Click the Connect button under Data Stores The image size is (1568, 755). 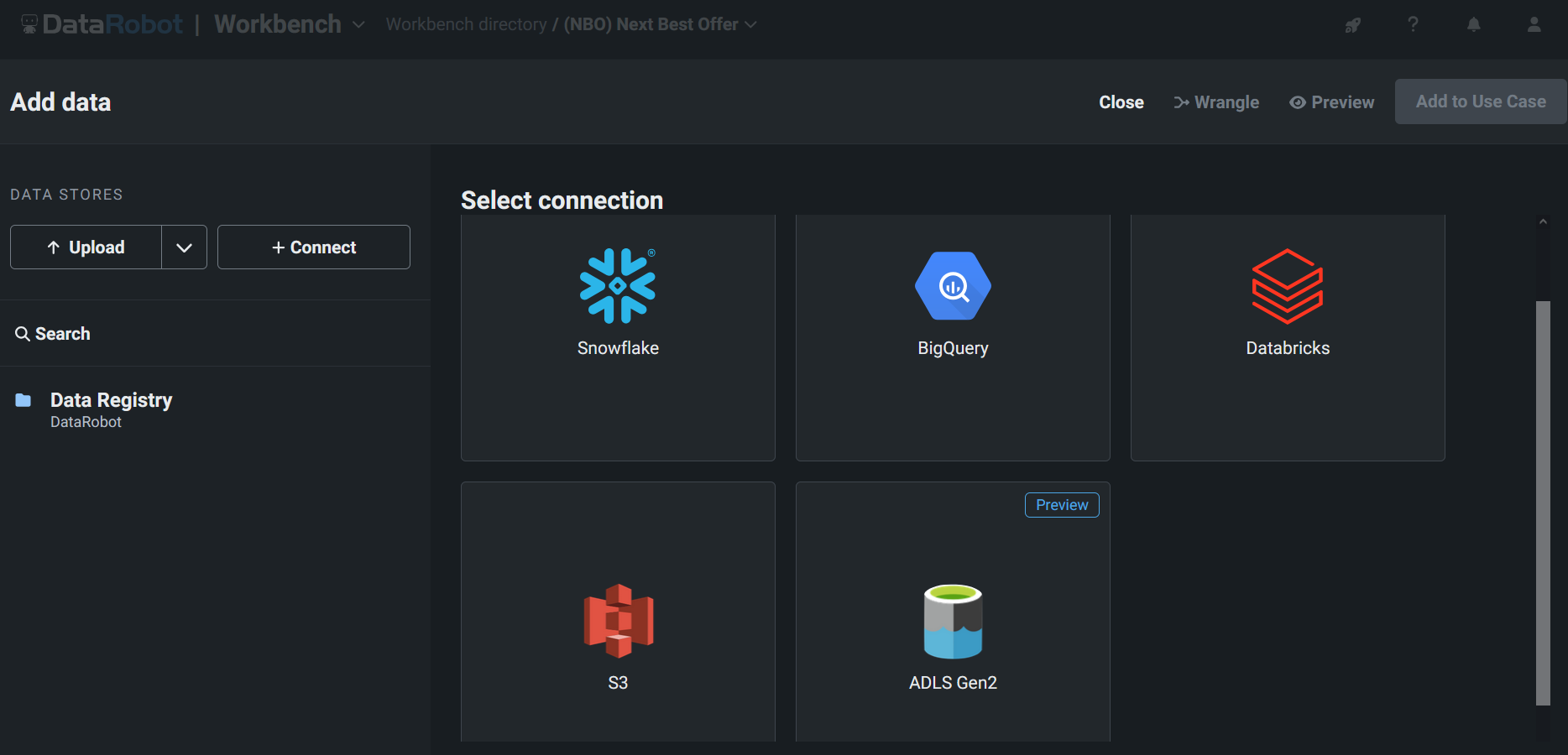313,247
